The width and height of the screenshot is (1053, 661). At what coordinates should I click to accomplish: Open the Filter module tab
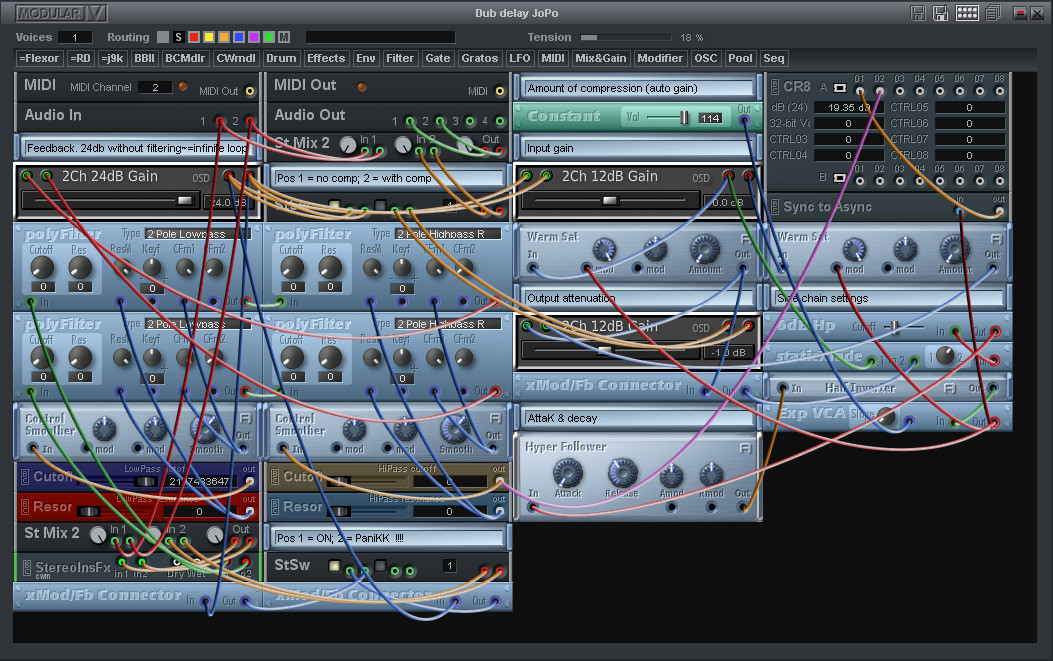click(400, 58)
